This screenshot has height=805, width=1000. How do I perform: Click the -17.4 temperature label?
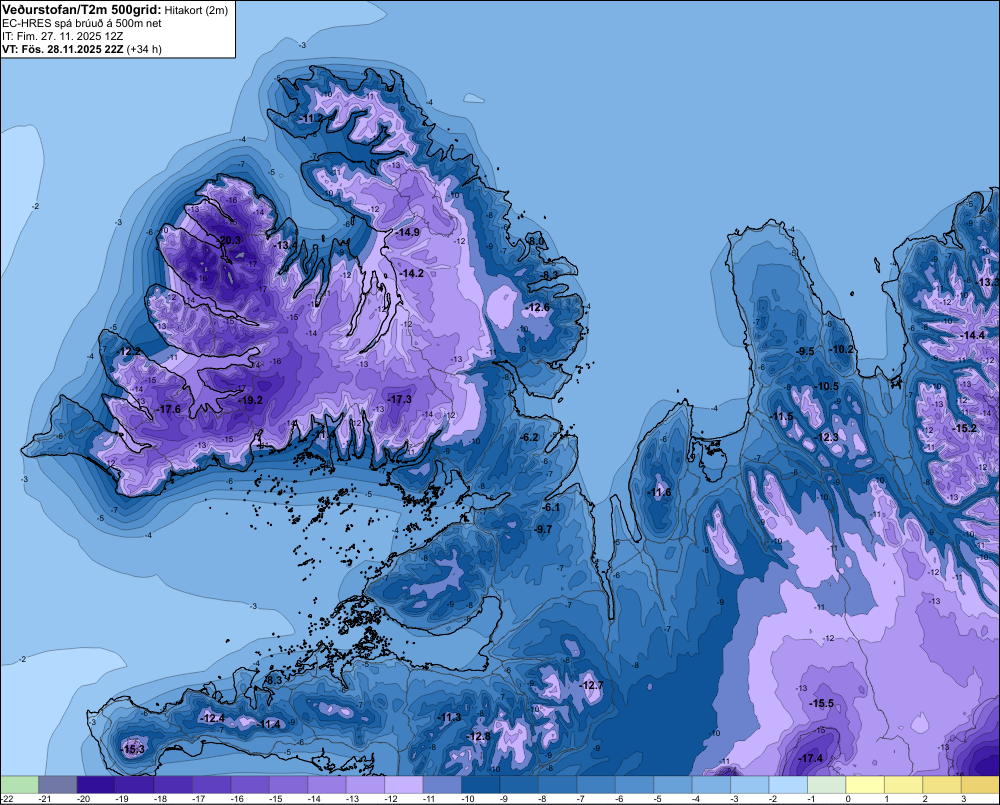(811, 758)
